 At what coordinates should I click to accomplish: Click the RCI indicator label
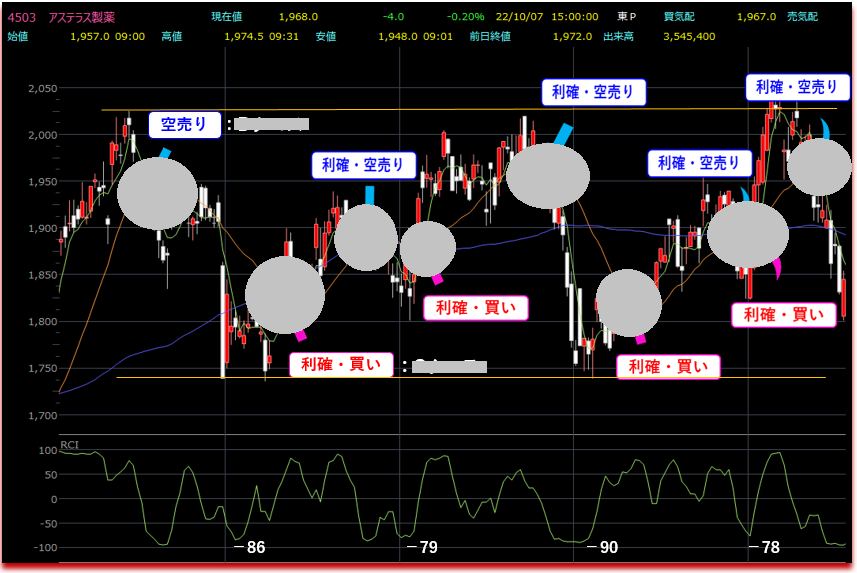click(x=69, y=445)
